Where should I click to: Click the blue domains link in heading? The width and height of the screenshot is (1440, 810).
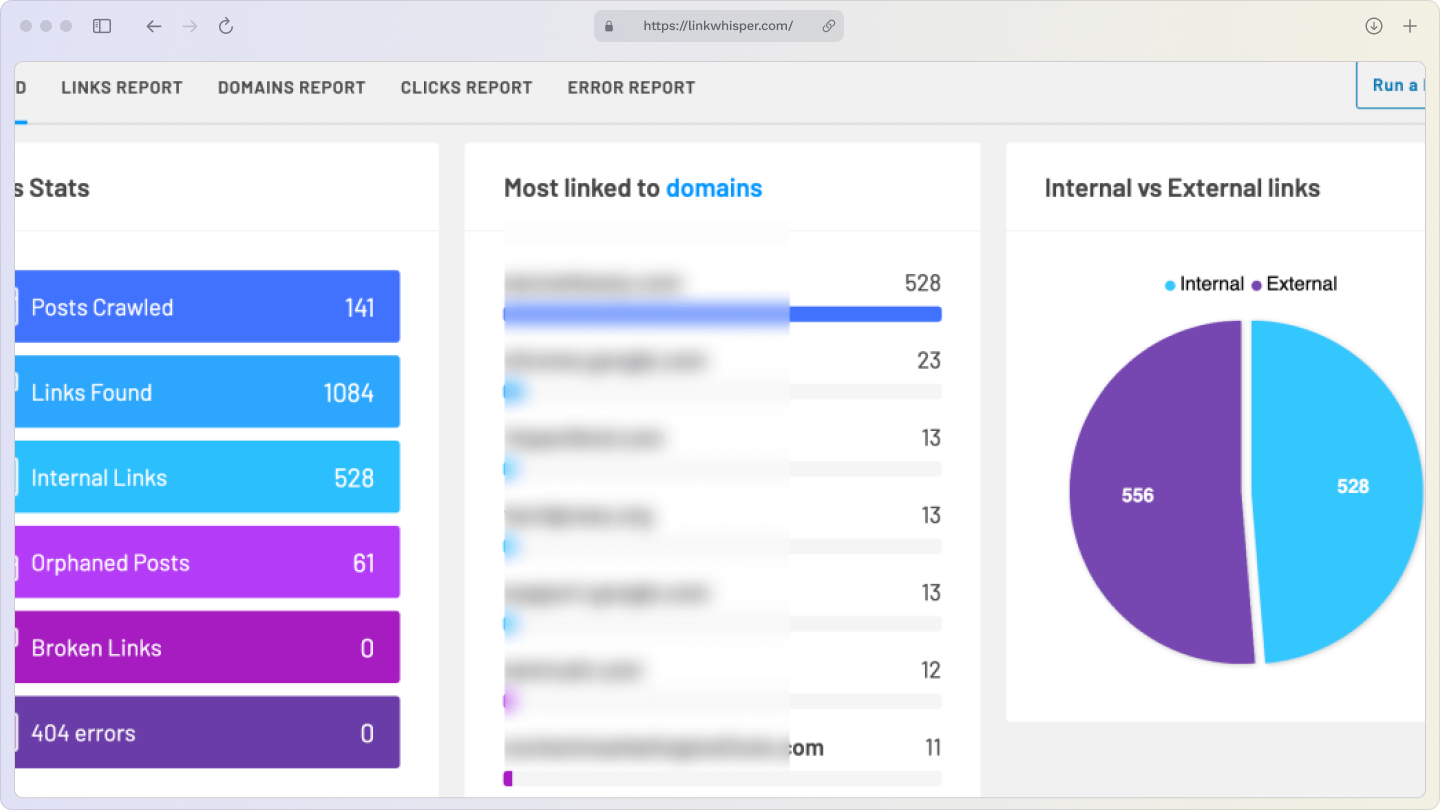coord(714,188)
